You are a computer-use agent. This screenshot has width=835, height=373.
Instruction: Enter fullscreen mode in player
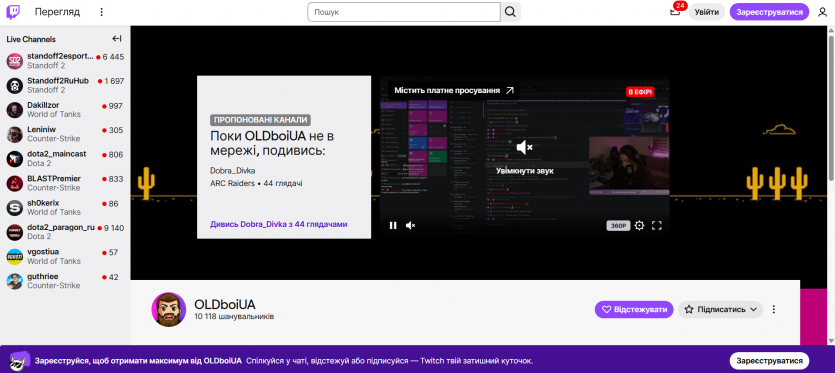pyautogui.click(x=657, y=225)
